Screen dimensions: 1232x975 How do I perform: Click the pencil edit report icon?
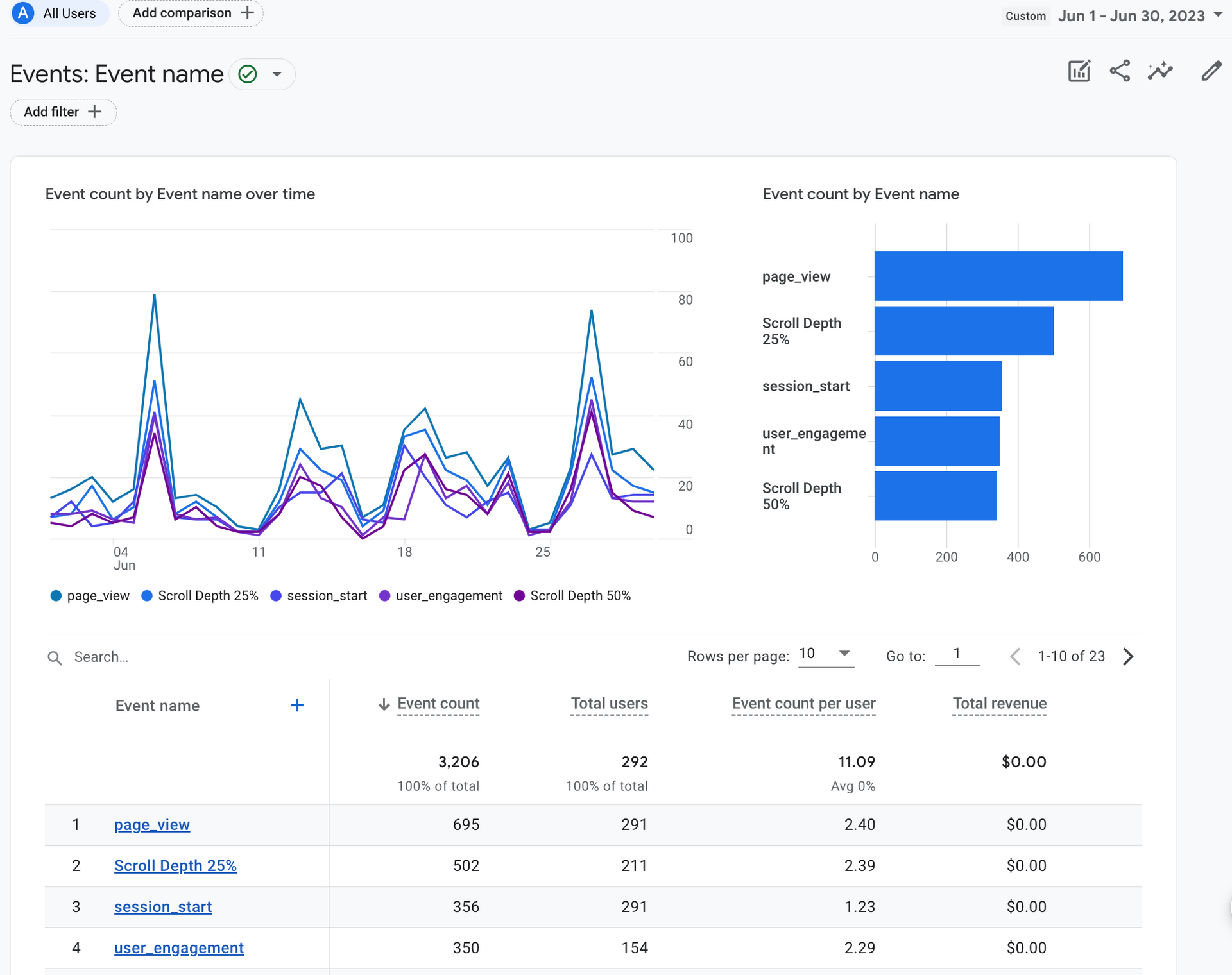click(x=1211, y=71)
